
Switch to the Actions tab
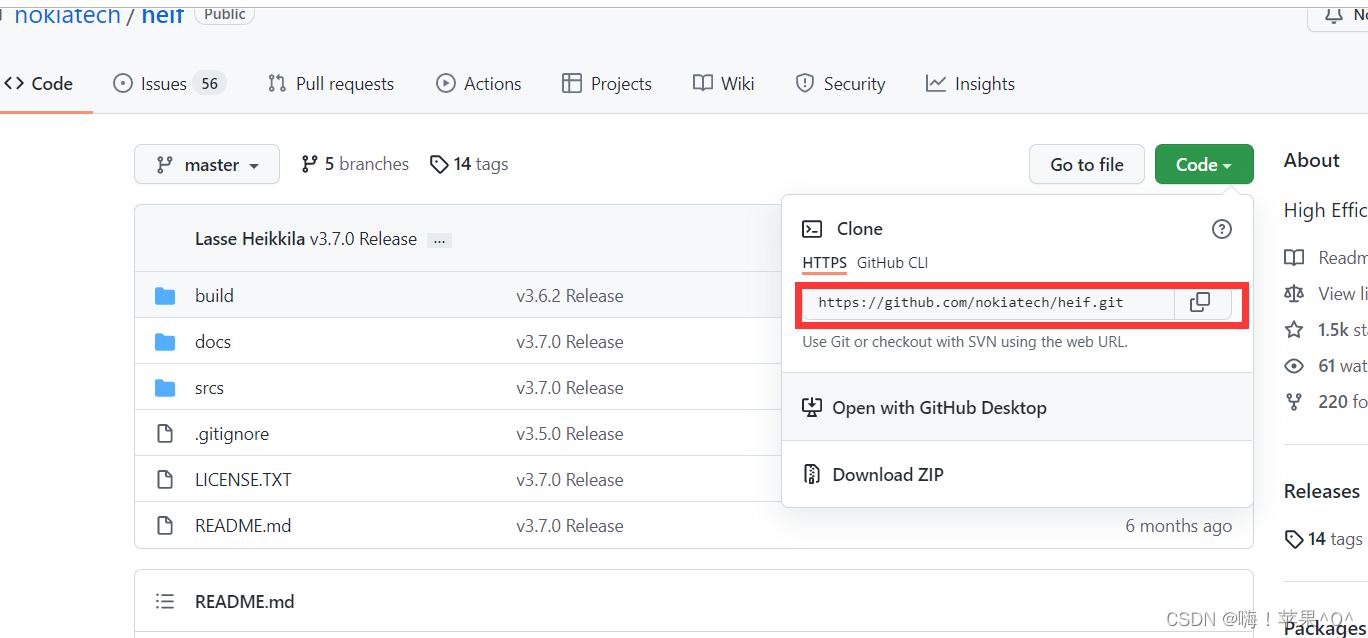(x=479, y=84)
